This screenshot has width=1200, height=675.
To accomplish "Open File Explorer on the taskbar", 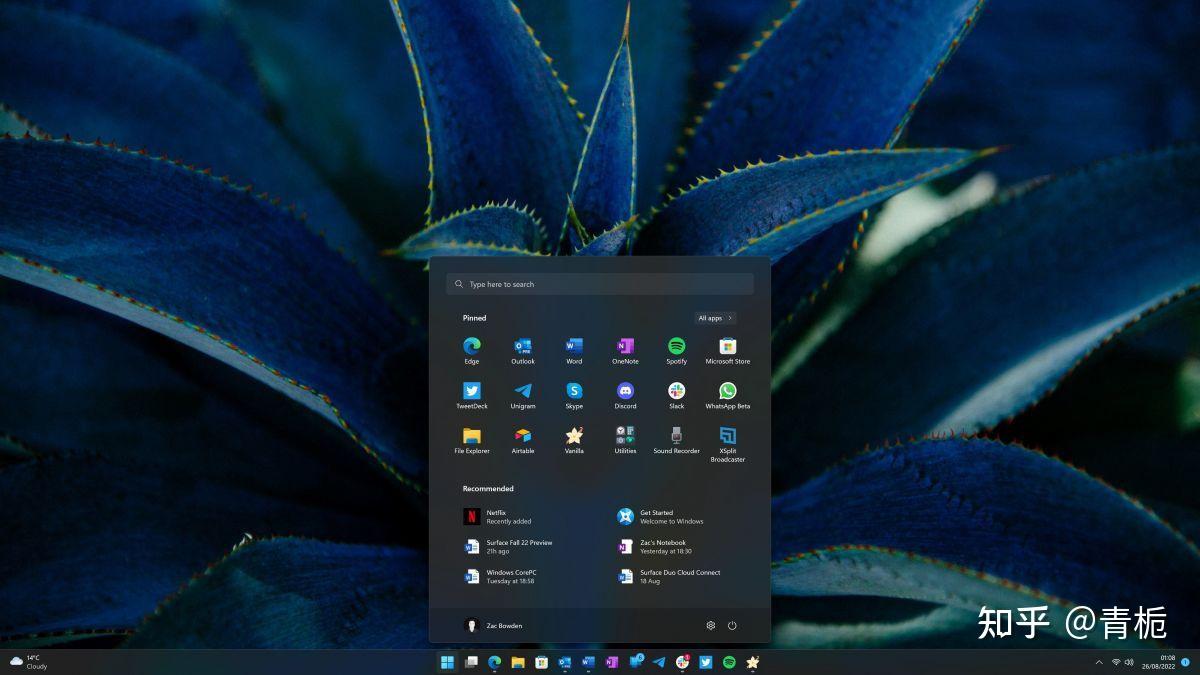I will 518,662.
